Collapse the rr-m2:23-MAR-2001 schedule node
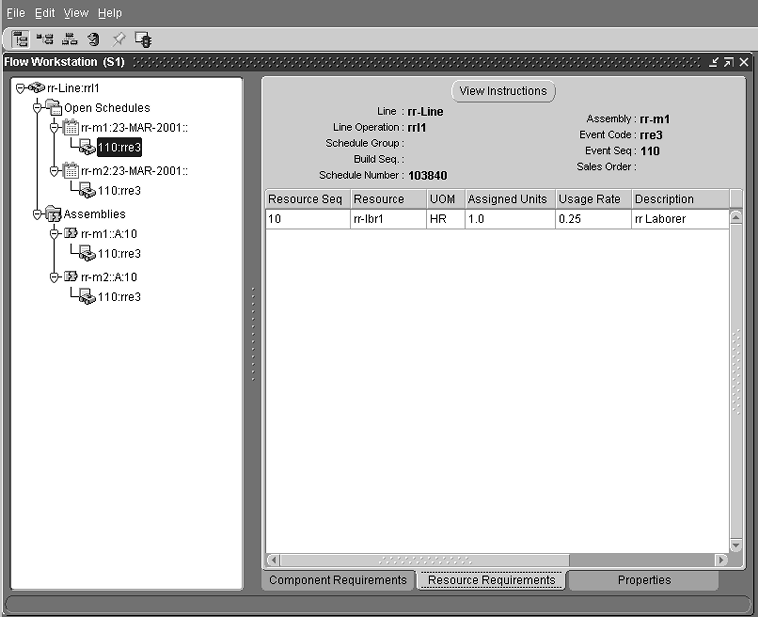The height and width of the screenshot is (617, 758). pos(54,171)
